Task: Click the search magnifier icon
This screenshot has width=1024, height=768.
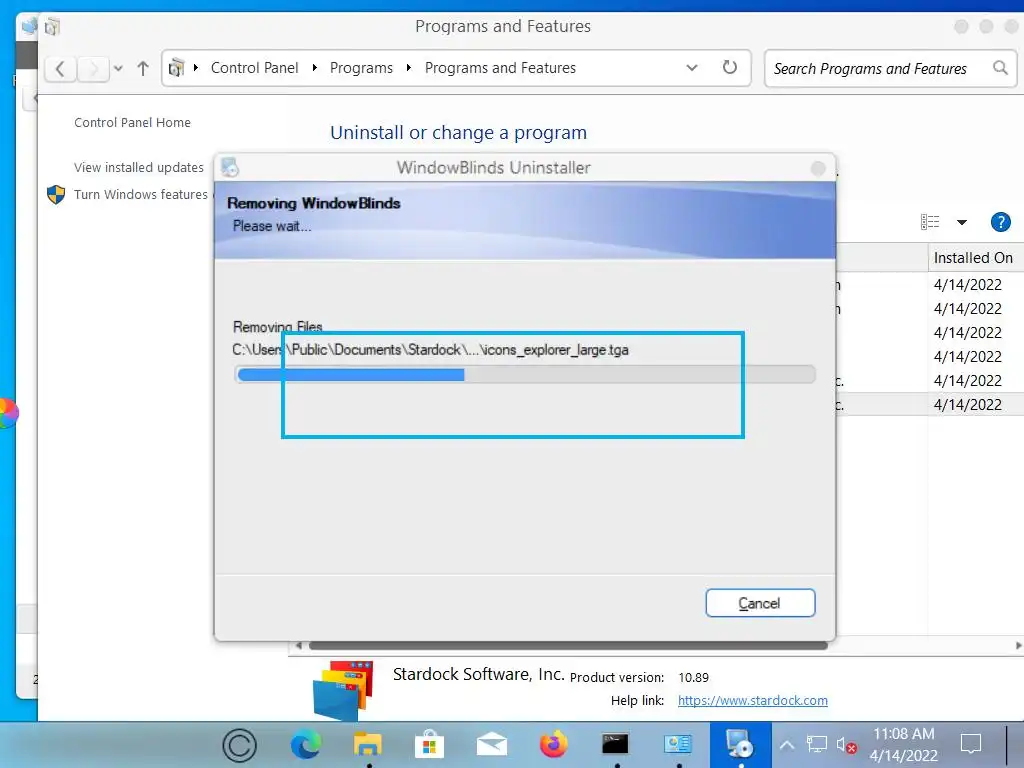Action: (1000, 67)
